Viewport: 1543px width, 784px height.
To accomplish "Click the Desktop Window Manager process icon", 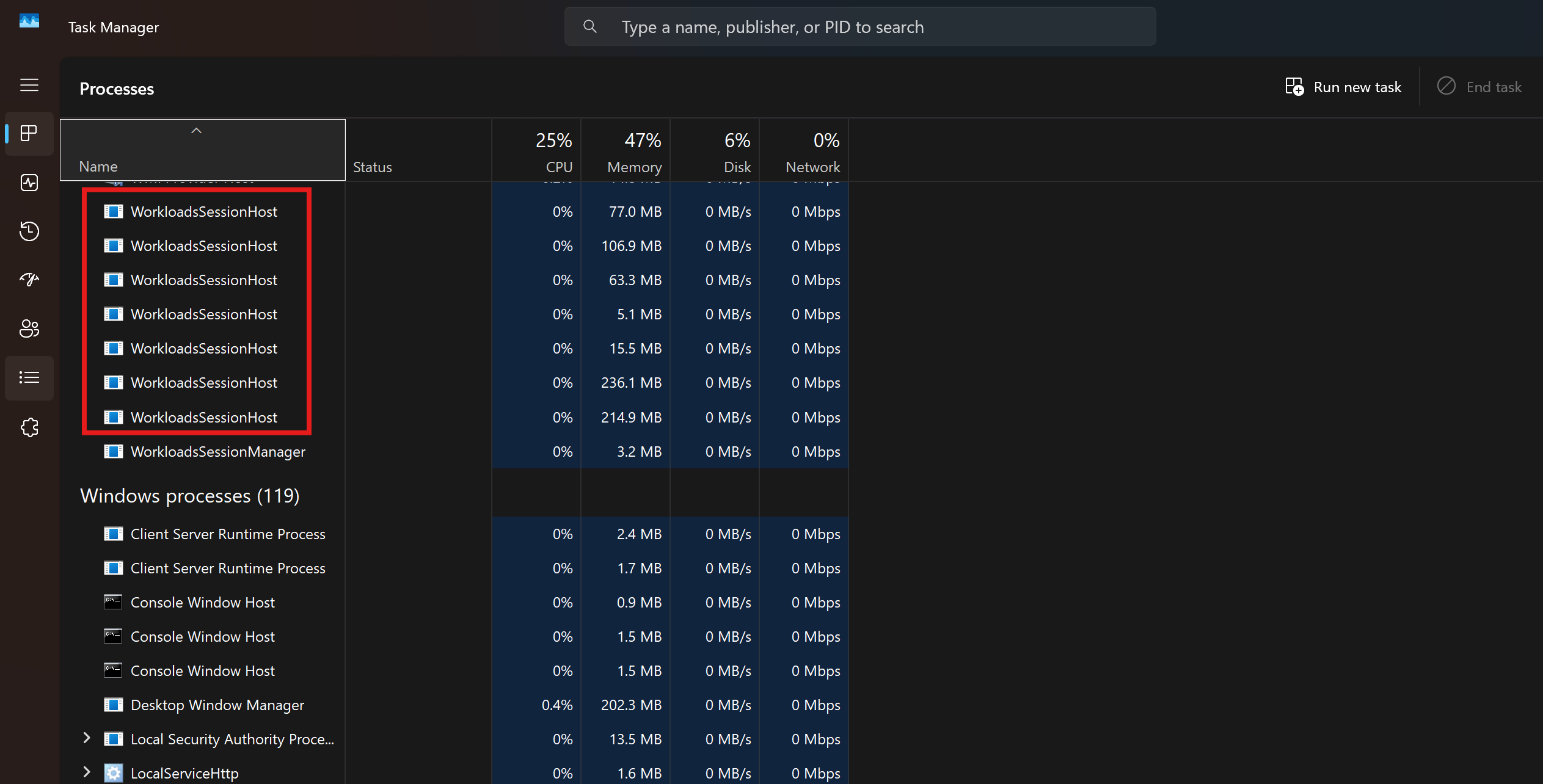I will point(114,705).
